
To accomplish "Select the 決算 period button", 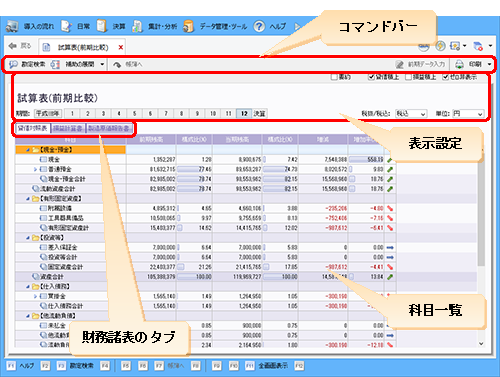I will click(260, 114).
